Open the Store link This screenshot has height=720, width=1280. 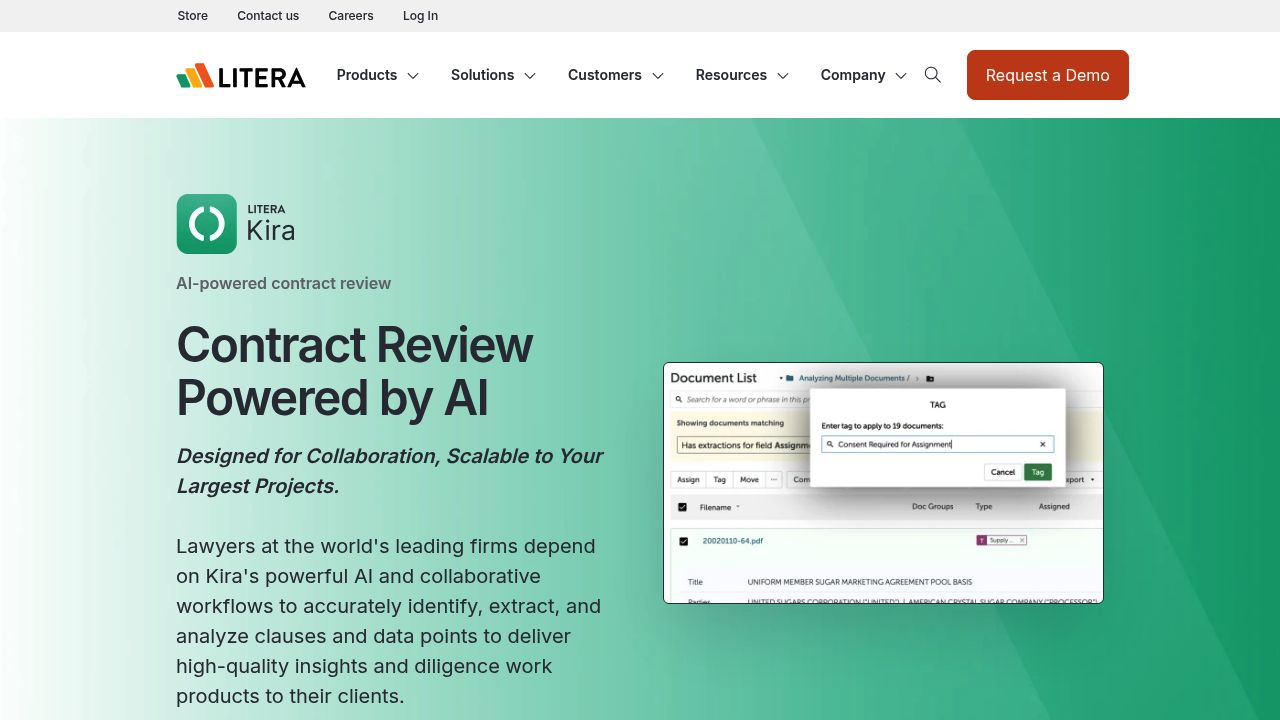pos(193,16)
